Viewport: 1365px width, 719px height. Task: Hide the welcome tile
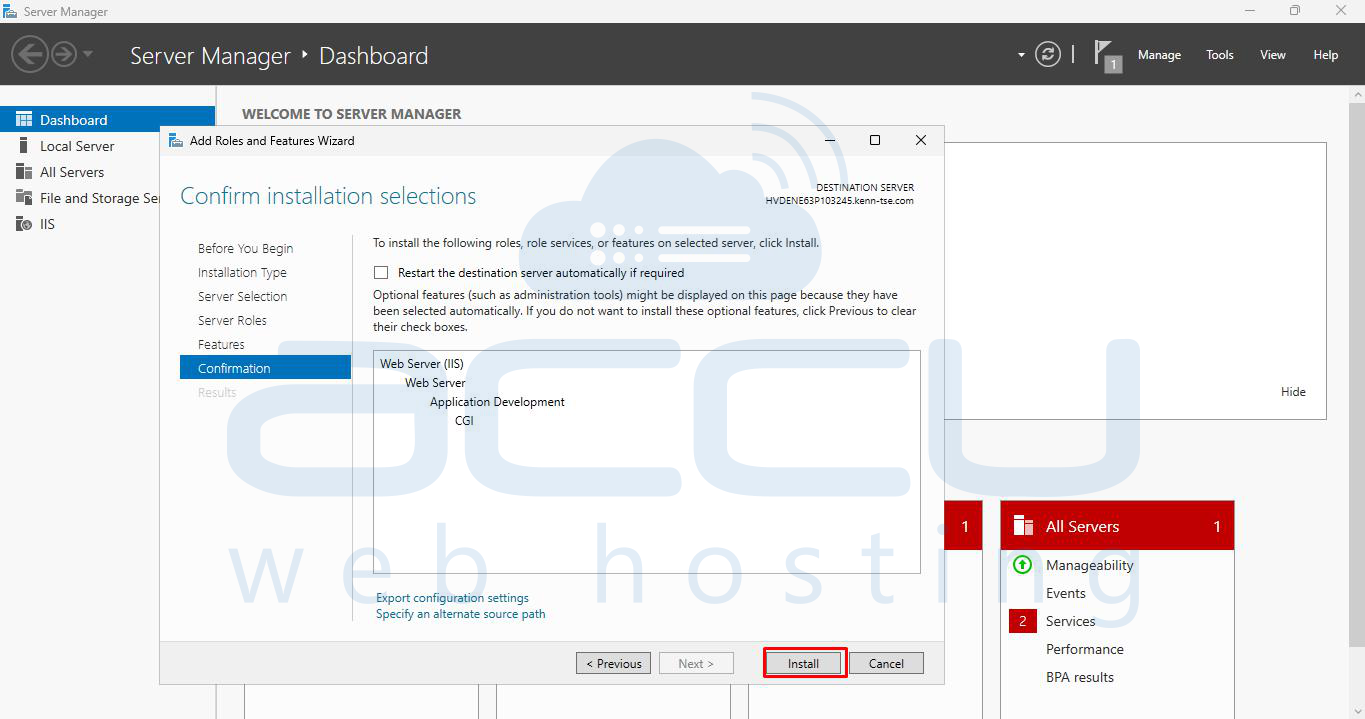[1293, 392]
